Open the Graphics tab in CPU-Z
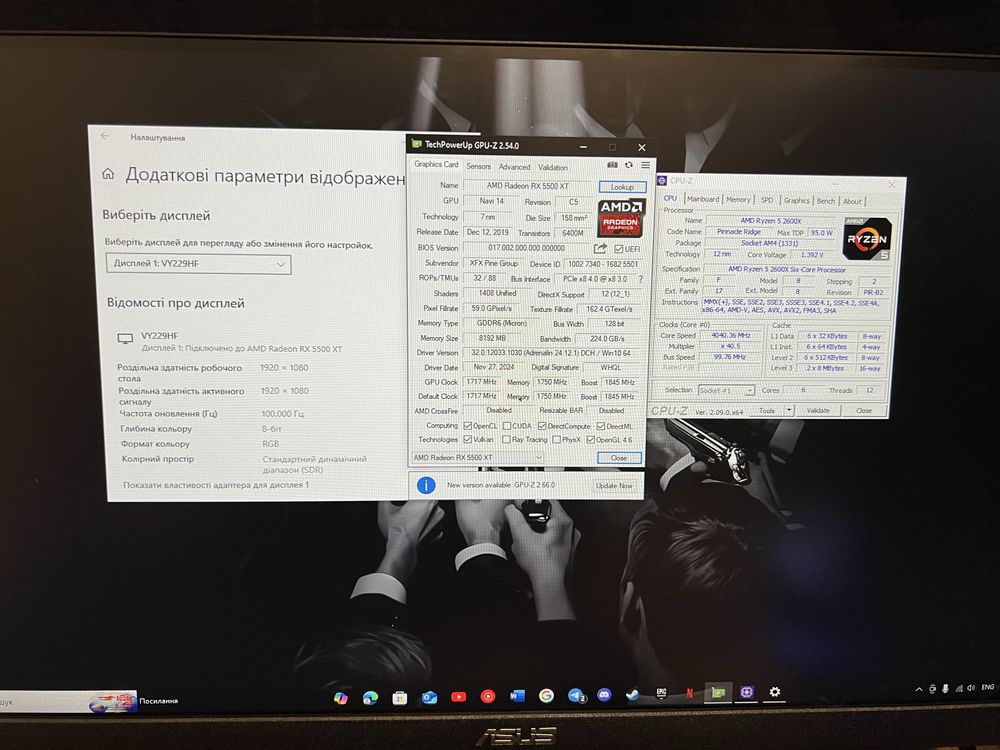Viewport: 1000px width, 750px height. point(796,200)
